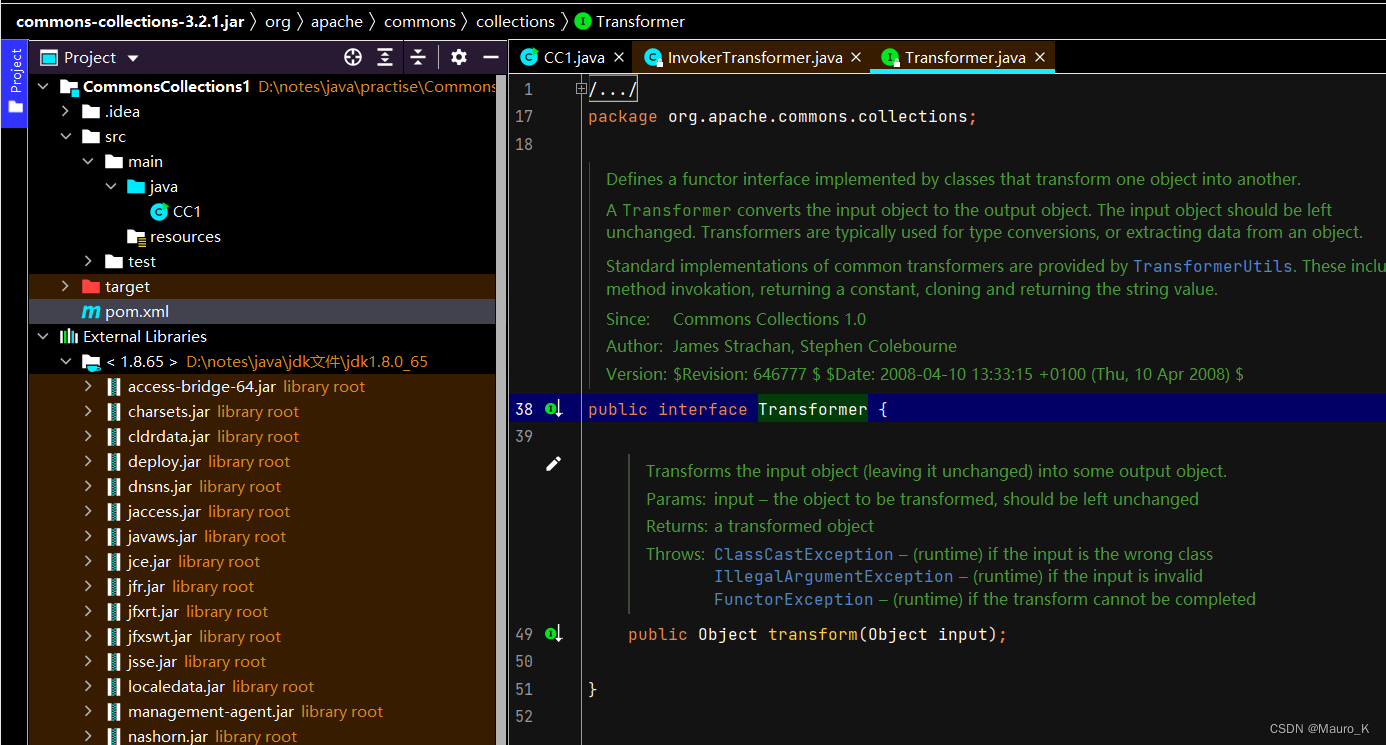Click the commons breadcrumb

tap(420, 21)
